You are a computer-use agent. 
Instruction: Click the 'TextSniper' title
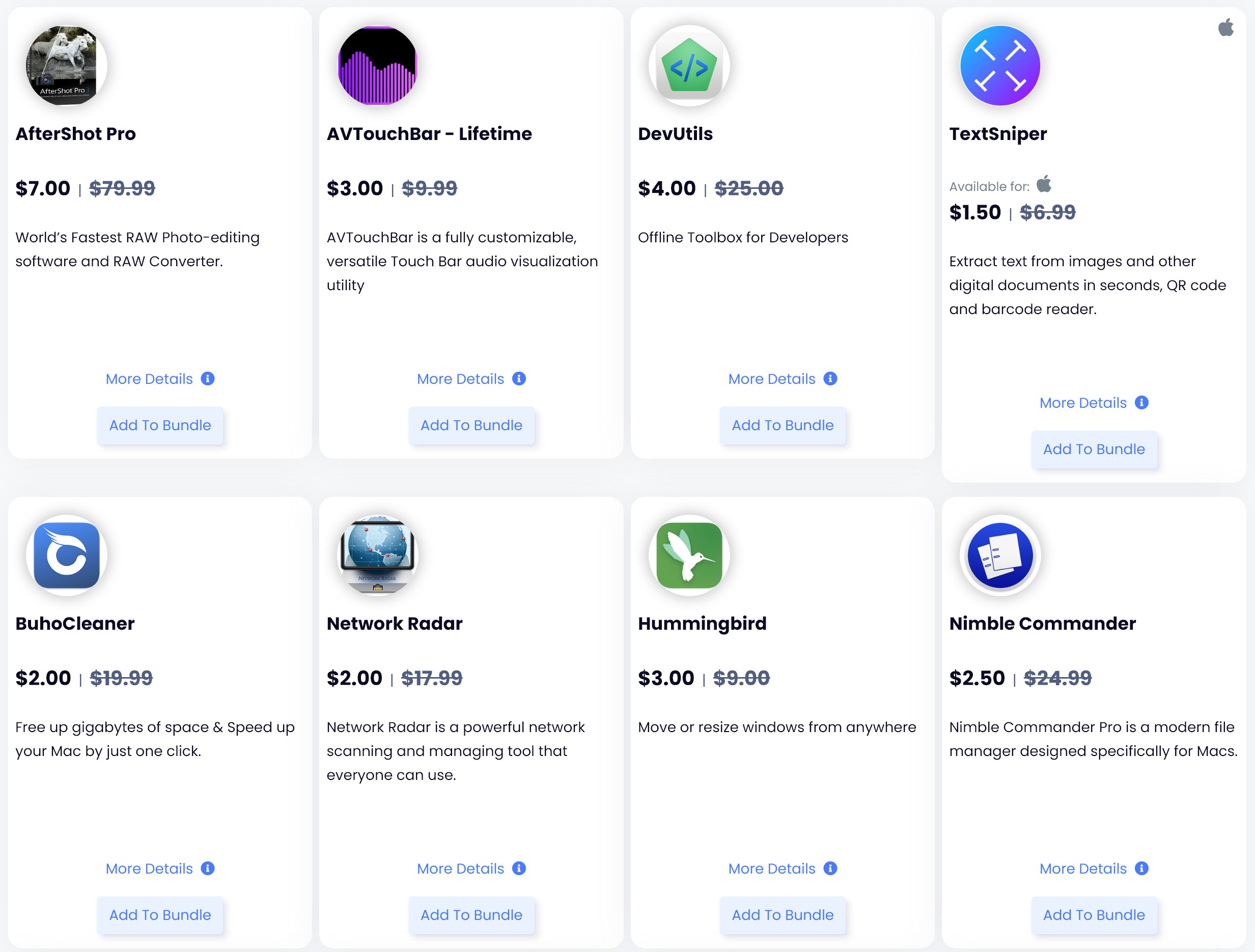click(x=998, y=134)
